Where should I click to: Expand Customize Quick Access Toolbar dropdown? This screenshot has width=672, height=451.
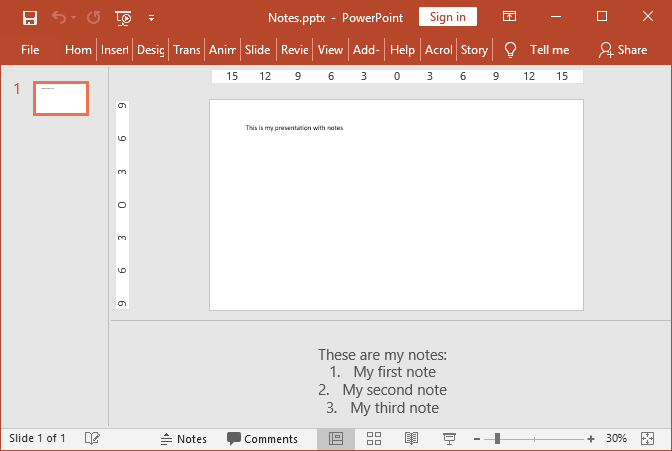(x=151, y=17)
